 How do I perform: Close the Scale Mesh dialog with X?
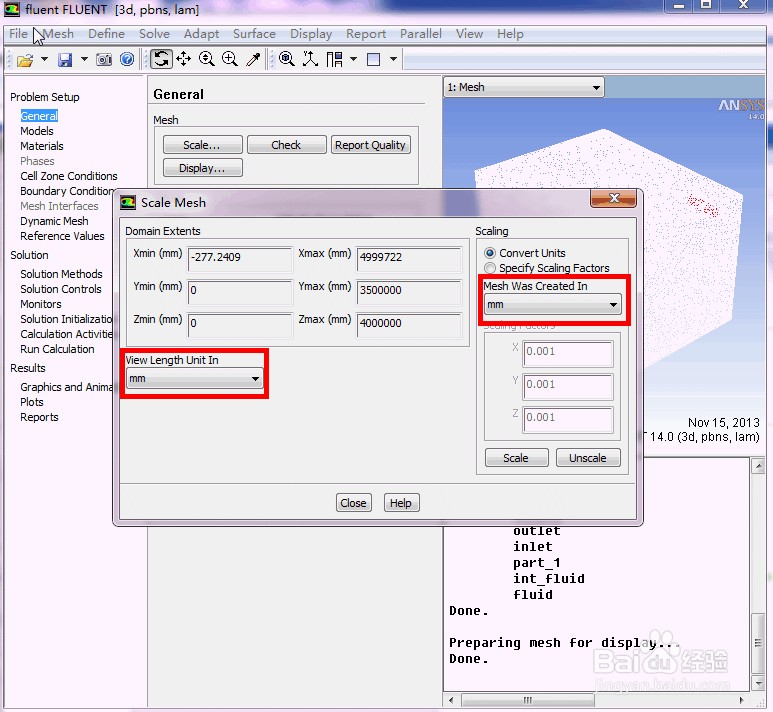pos(614,198)
